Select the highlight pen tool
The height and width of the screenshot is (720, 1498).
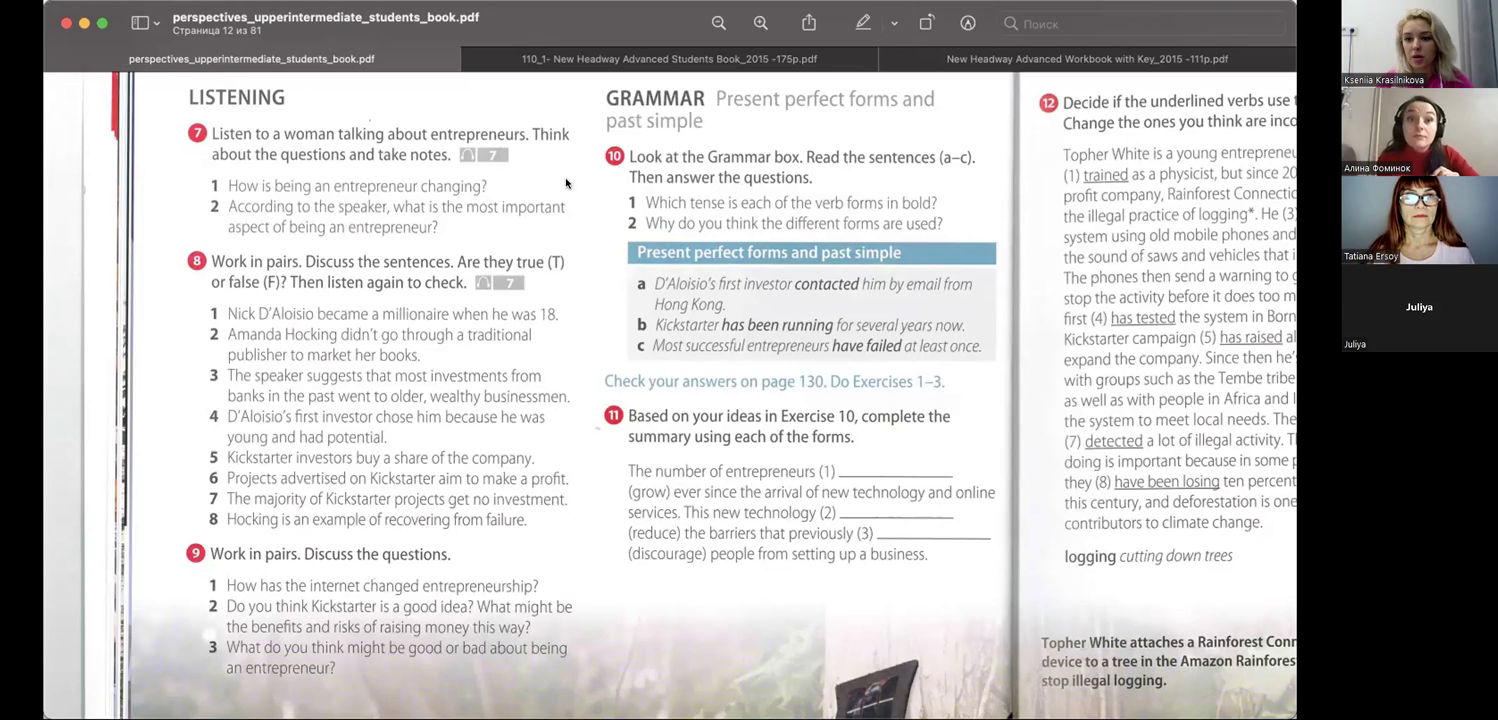pyautogui.click(x=863, y=23)
